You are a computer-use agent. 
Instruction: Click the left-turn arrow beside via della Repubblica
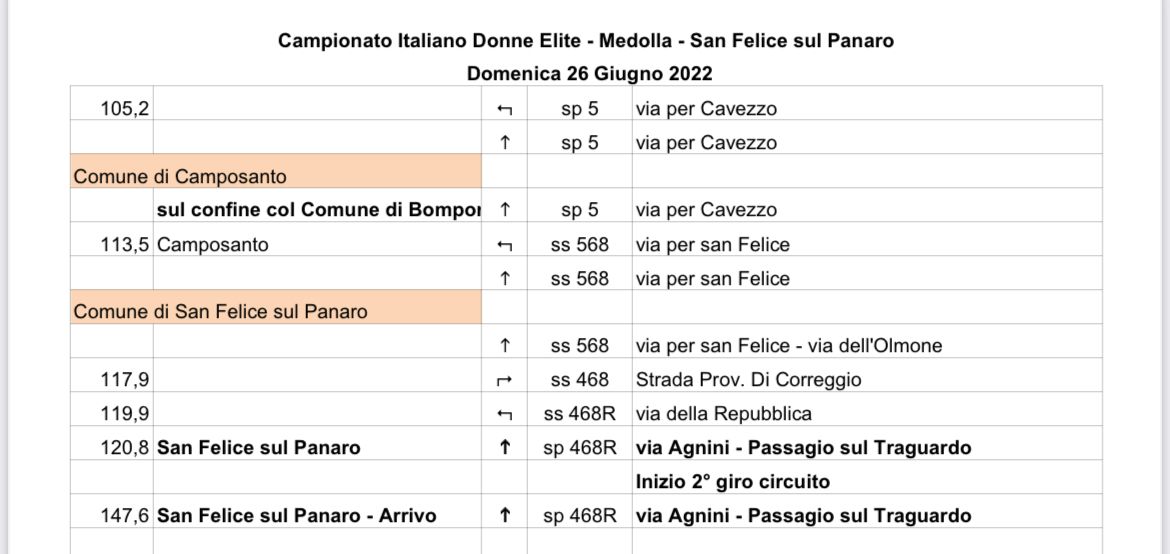(x=505, y=414)
